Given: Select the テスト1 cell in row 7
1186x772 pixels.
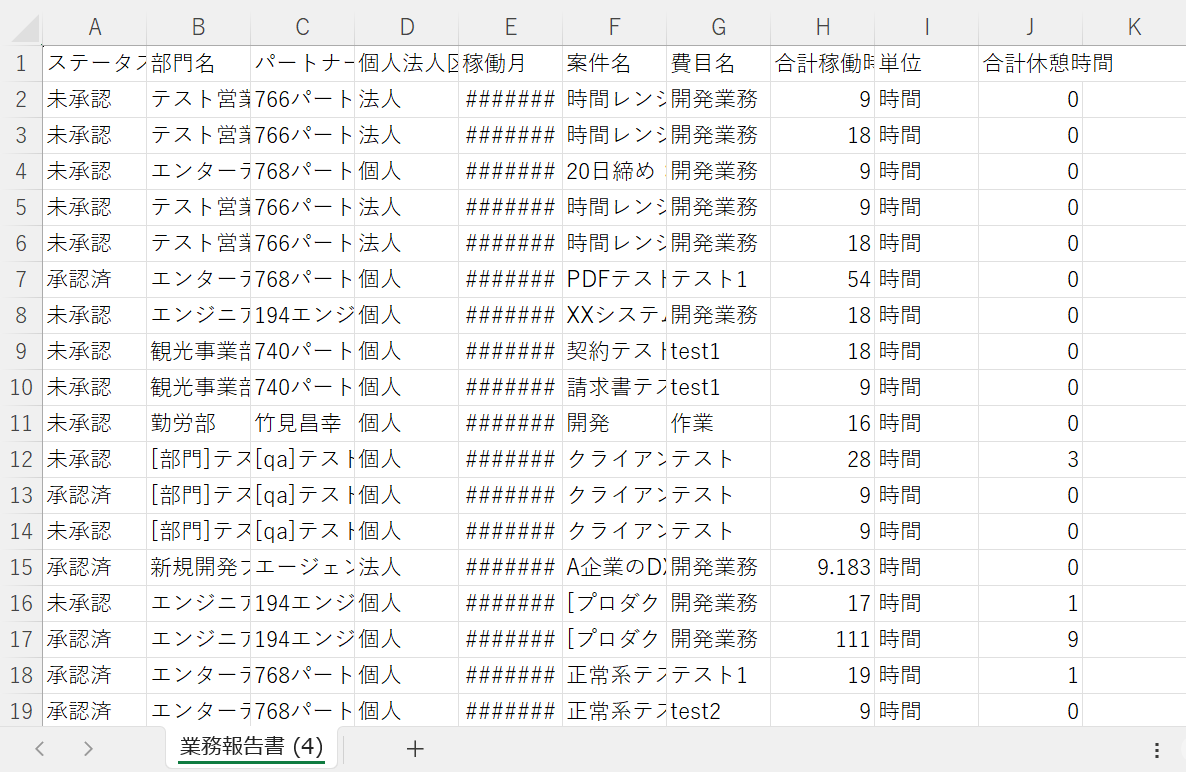Looking at the screenshot, I should click(719, 280).
